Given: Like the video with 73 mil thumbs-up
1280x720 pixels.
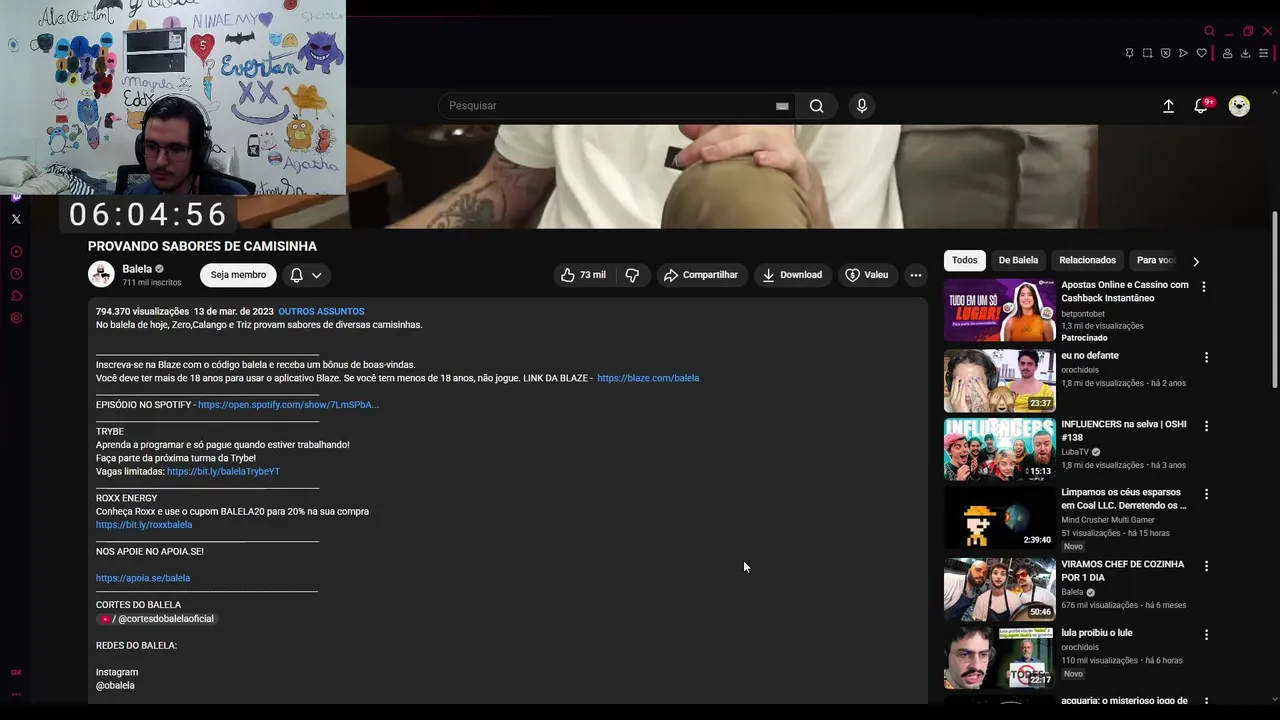Looking at the screenshot, I should tap(583, 275).
